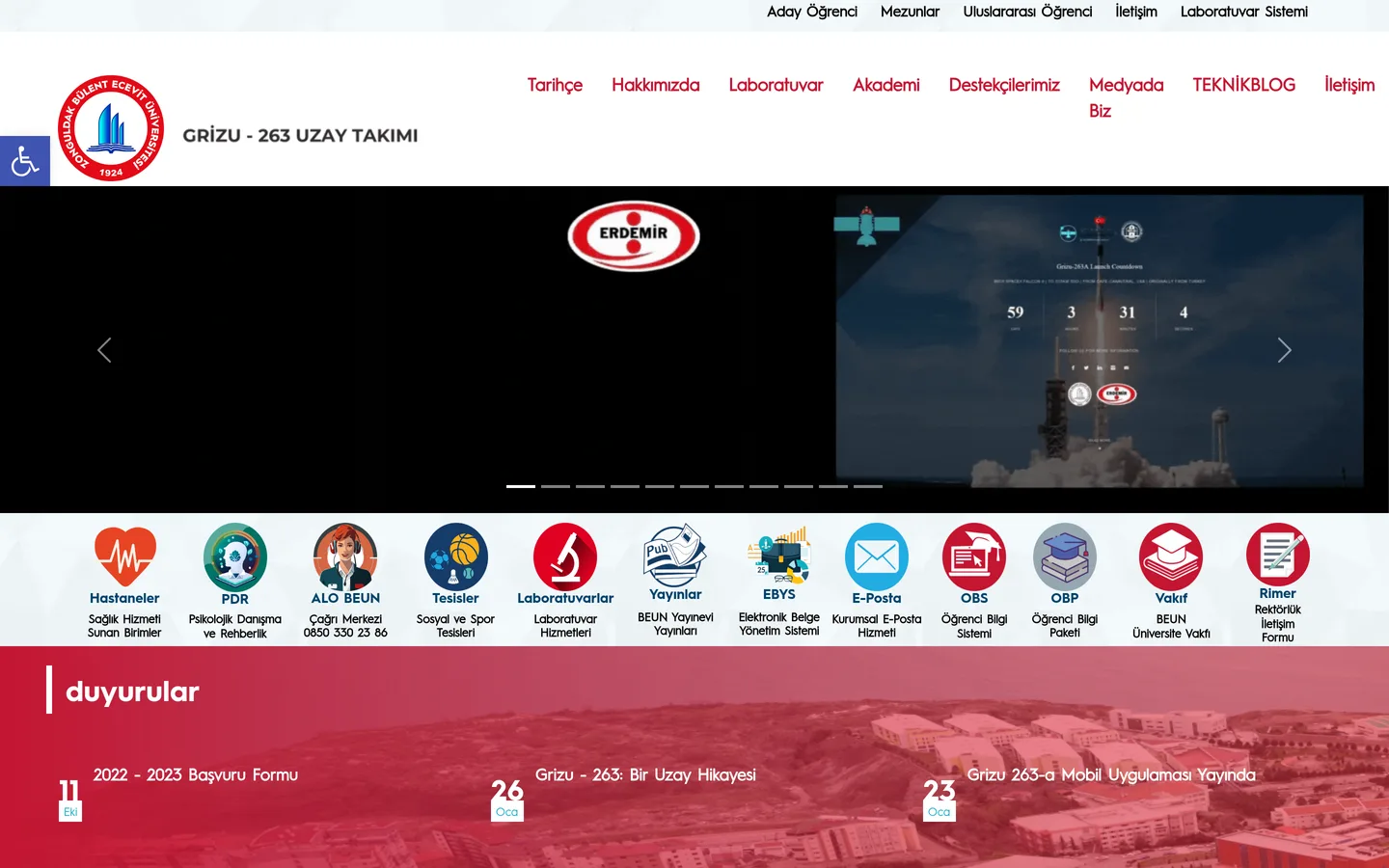Viewport: 1389px width, 868px height.
Task: Click the 26 Oca date badge
Action: pos(507,800)
